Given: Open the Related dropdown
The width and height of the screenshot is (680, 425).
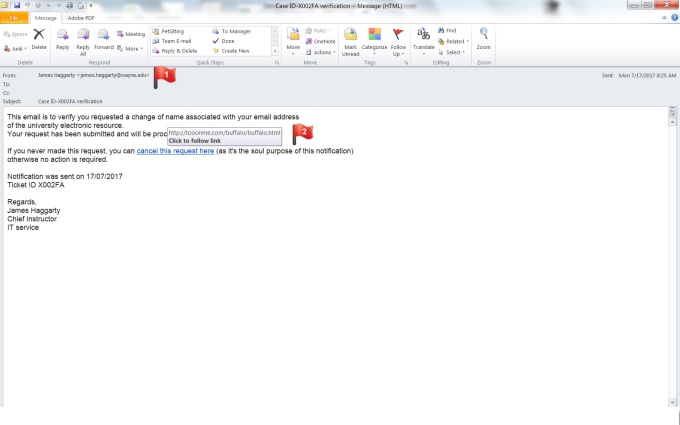Looking at the screenshot, I should point(453,41).
